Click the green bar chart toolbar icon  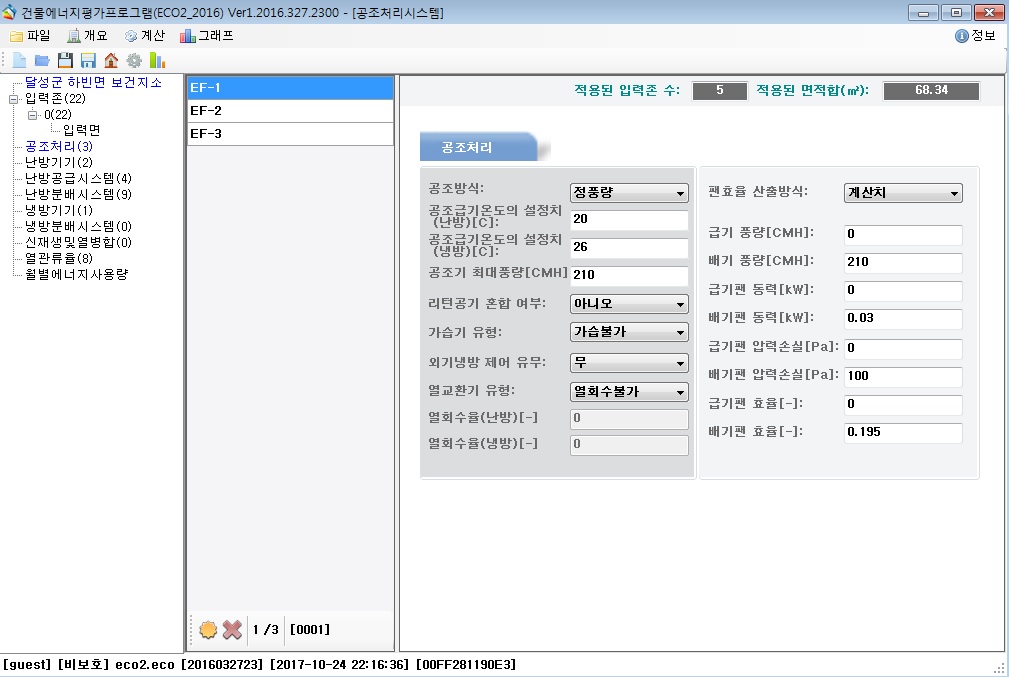coord(157,60)
